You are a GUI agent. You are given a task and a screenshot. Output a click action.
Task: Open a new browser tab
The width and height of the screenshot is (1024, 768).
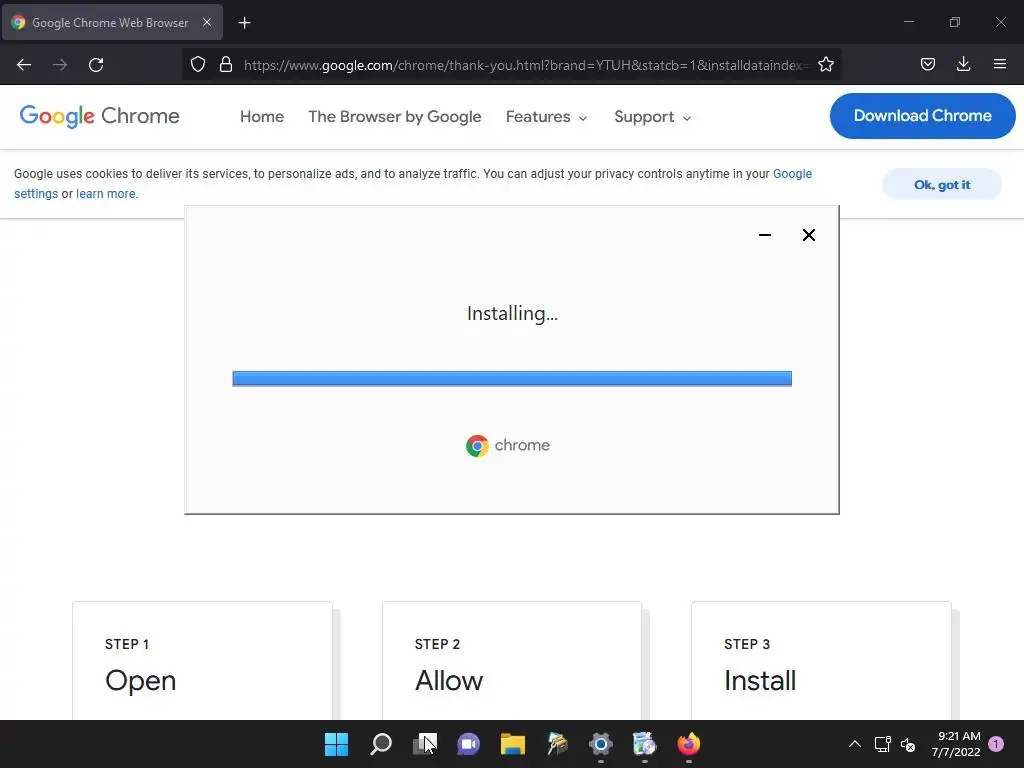coord(244,23)
